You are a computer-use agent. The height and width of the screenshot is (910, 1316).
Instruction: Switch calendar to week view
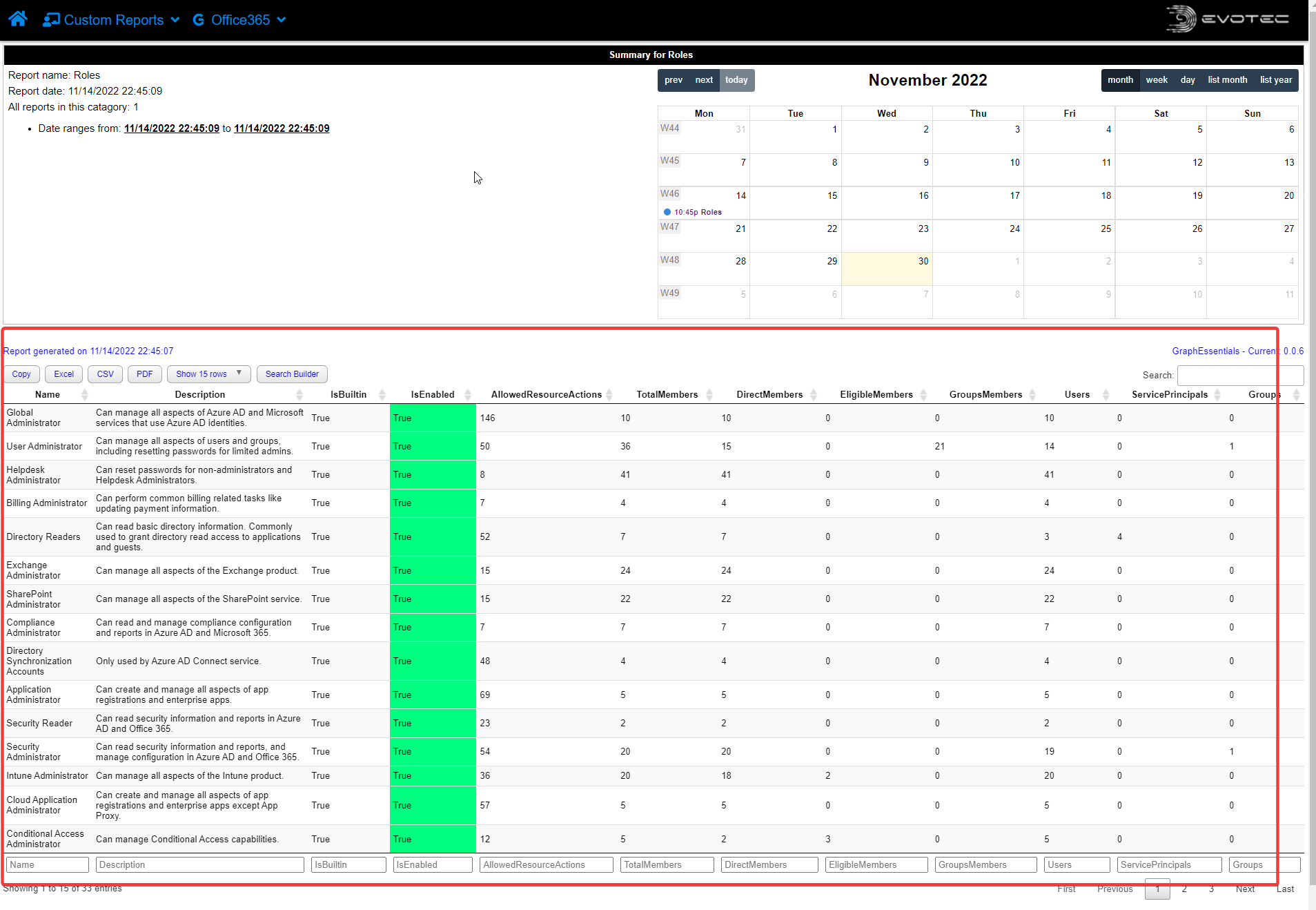pos(1157,80)
